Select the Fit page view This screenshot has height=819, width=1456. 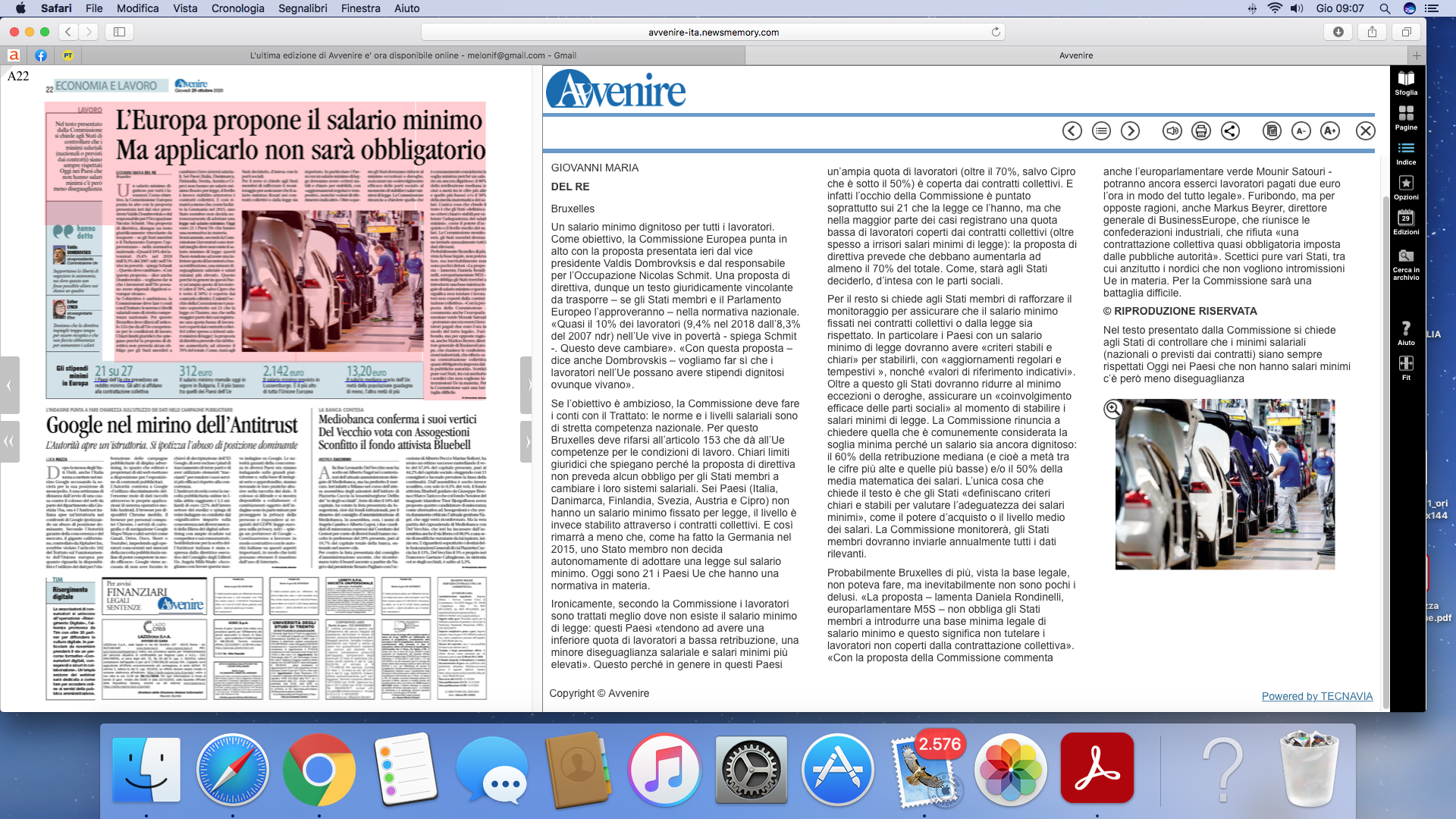coord(1406,368)
